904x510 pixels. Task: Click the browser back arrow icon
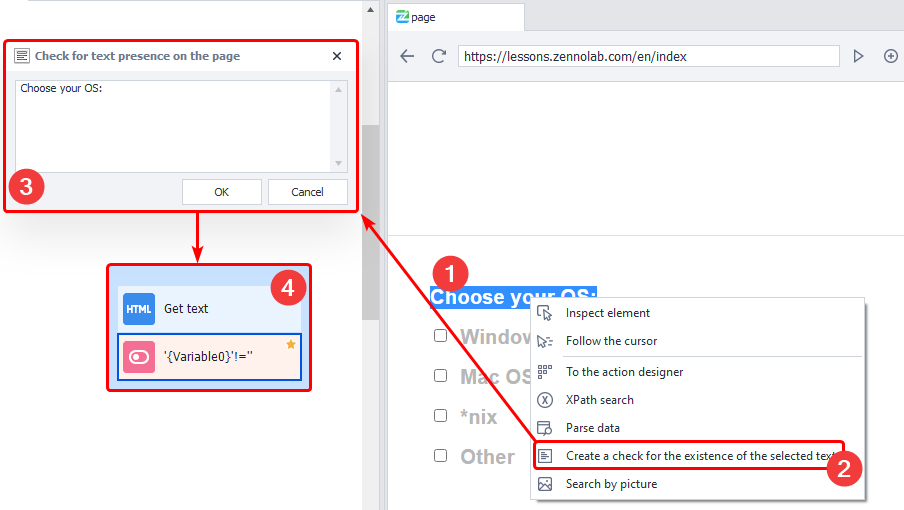pos(407,56)
